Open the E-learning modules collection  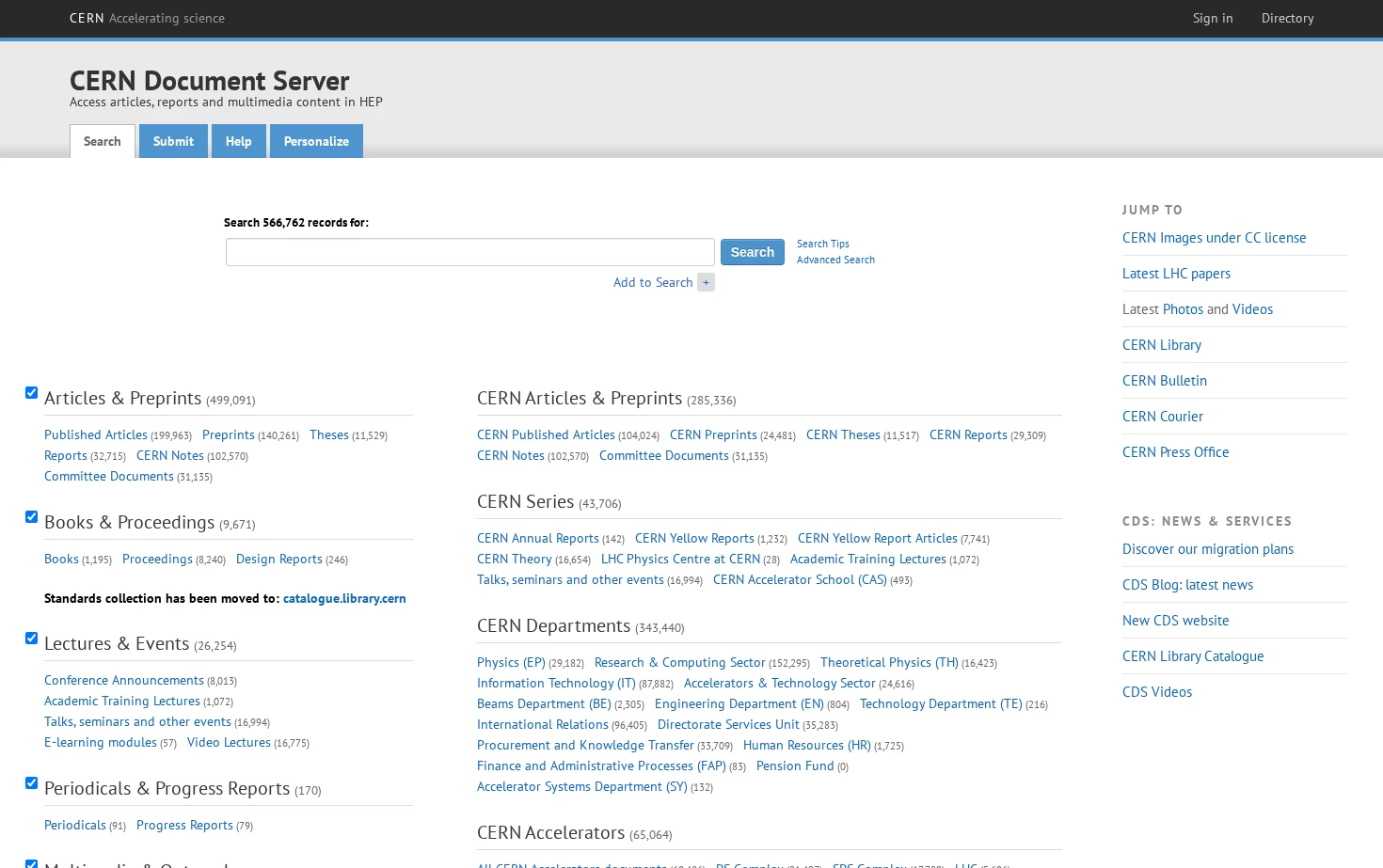pyautogui.click(x=101, y=742)
